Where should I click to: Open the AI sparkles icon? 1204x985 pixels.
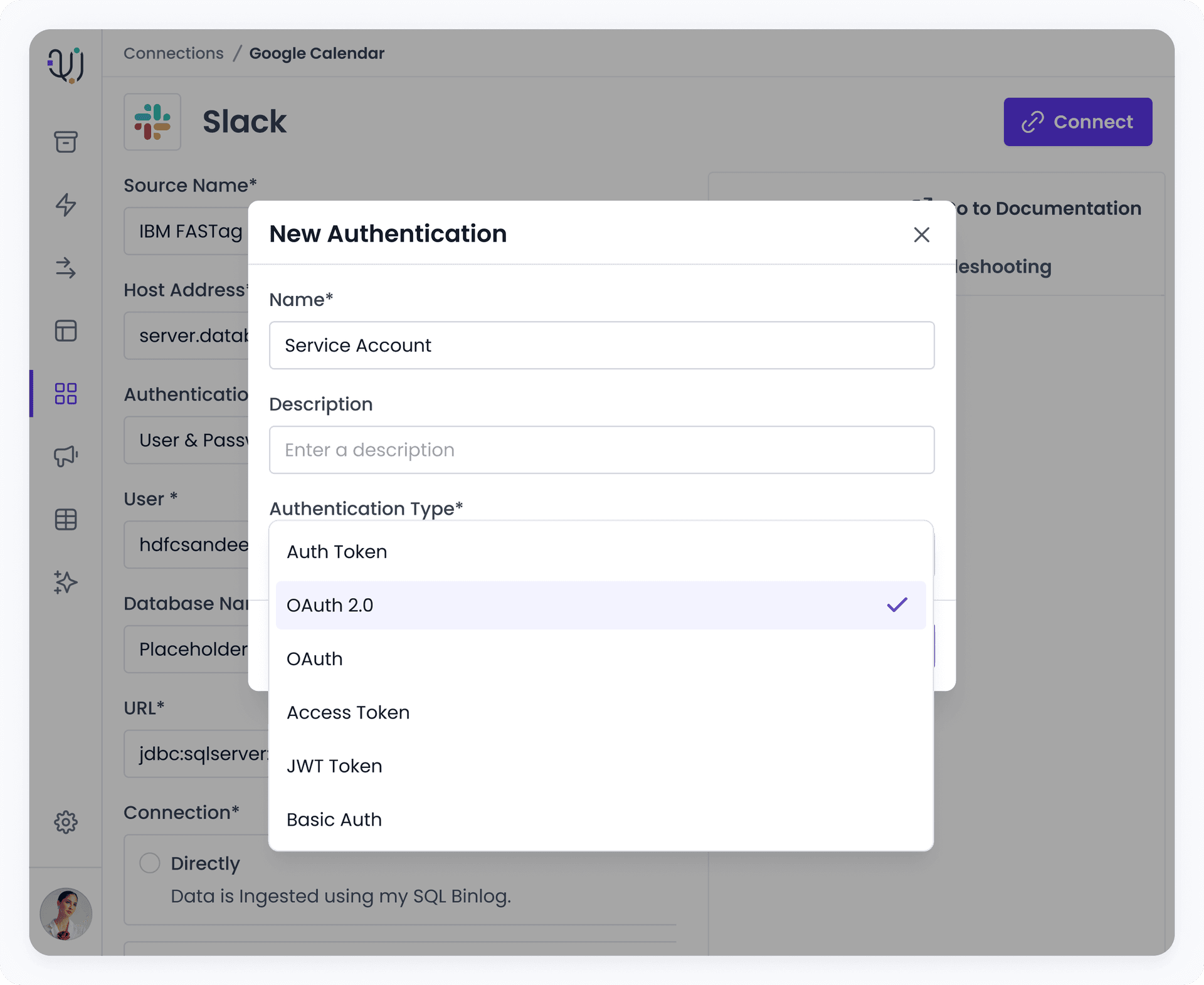pos(65,582)
